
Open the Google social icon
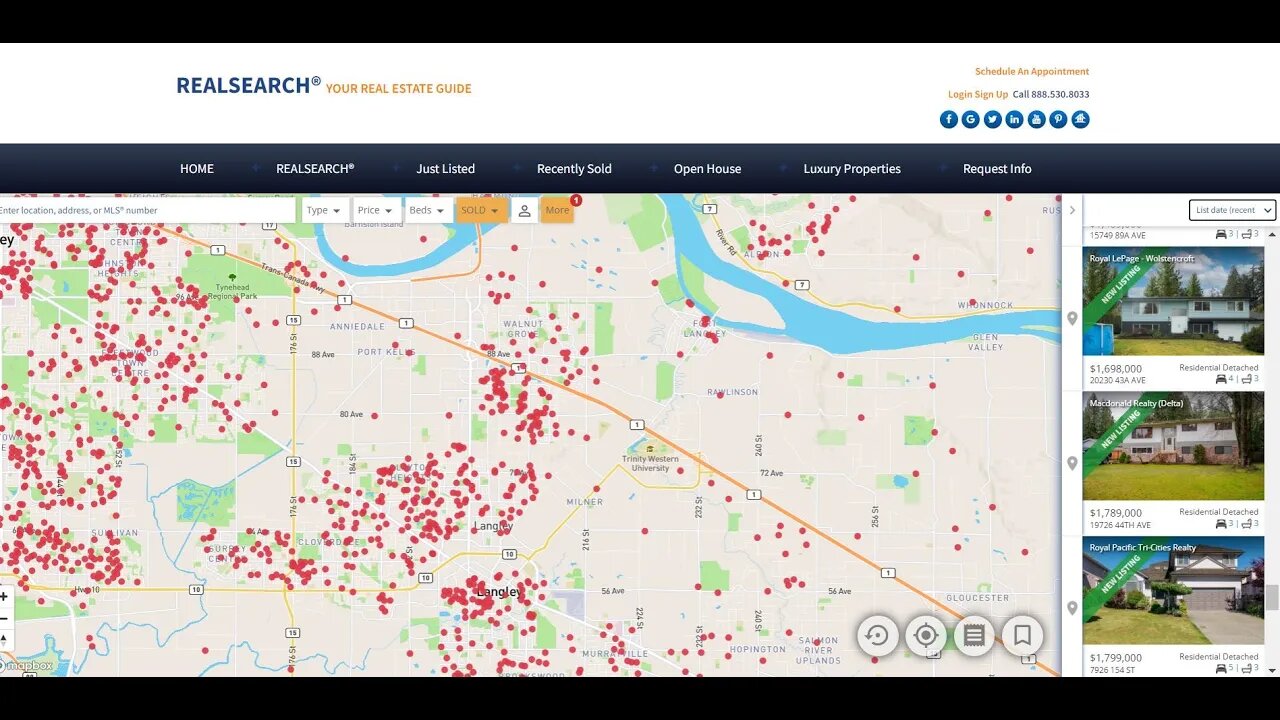pos(971,119)
